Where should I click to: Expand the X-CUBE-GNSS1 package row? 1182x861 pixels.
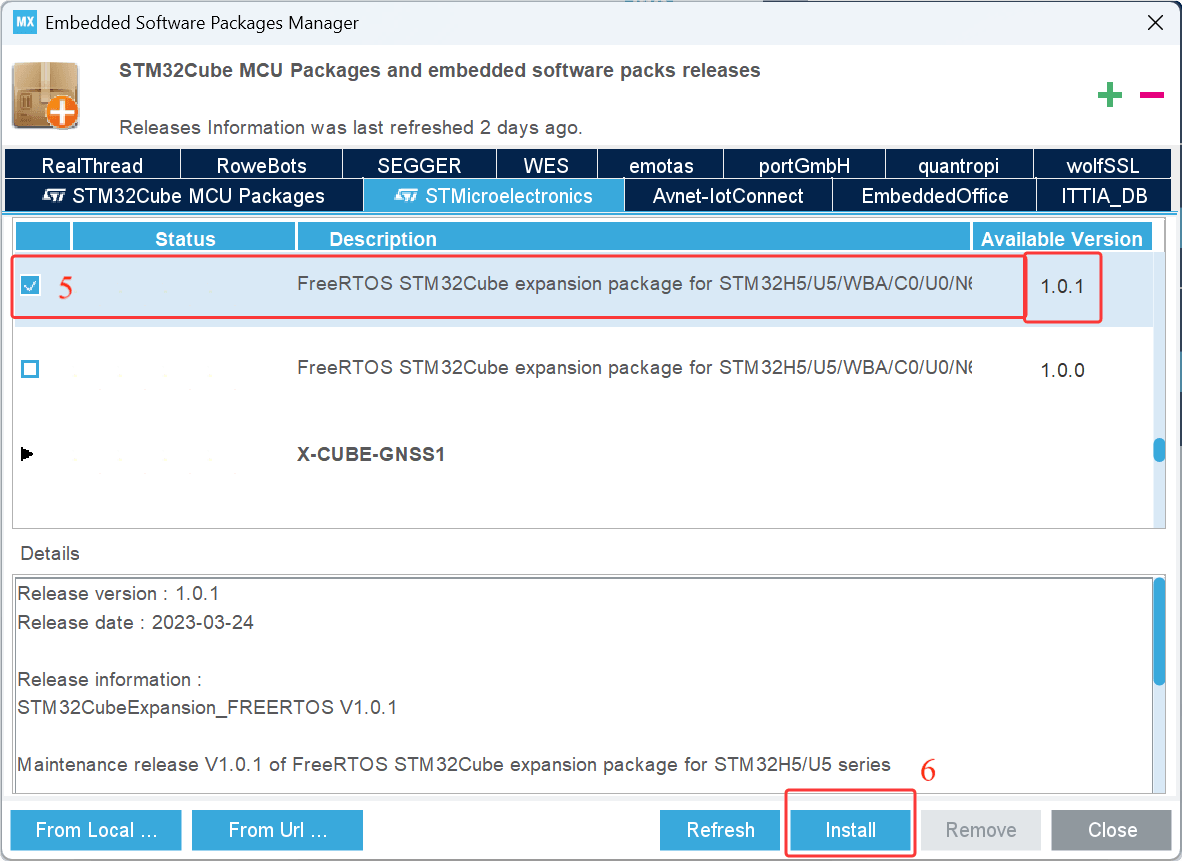(x=26, y=454)
